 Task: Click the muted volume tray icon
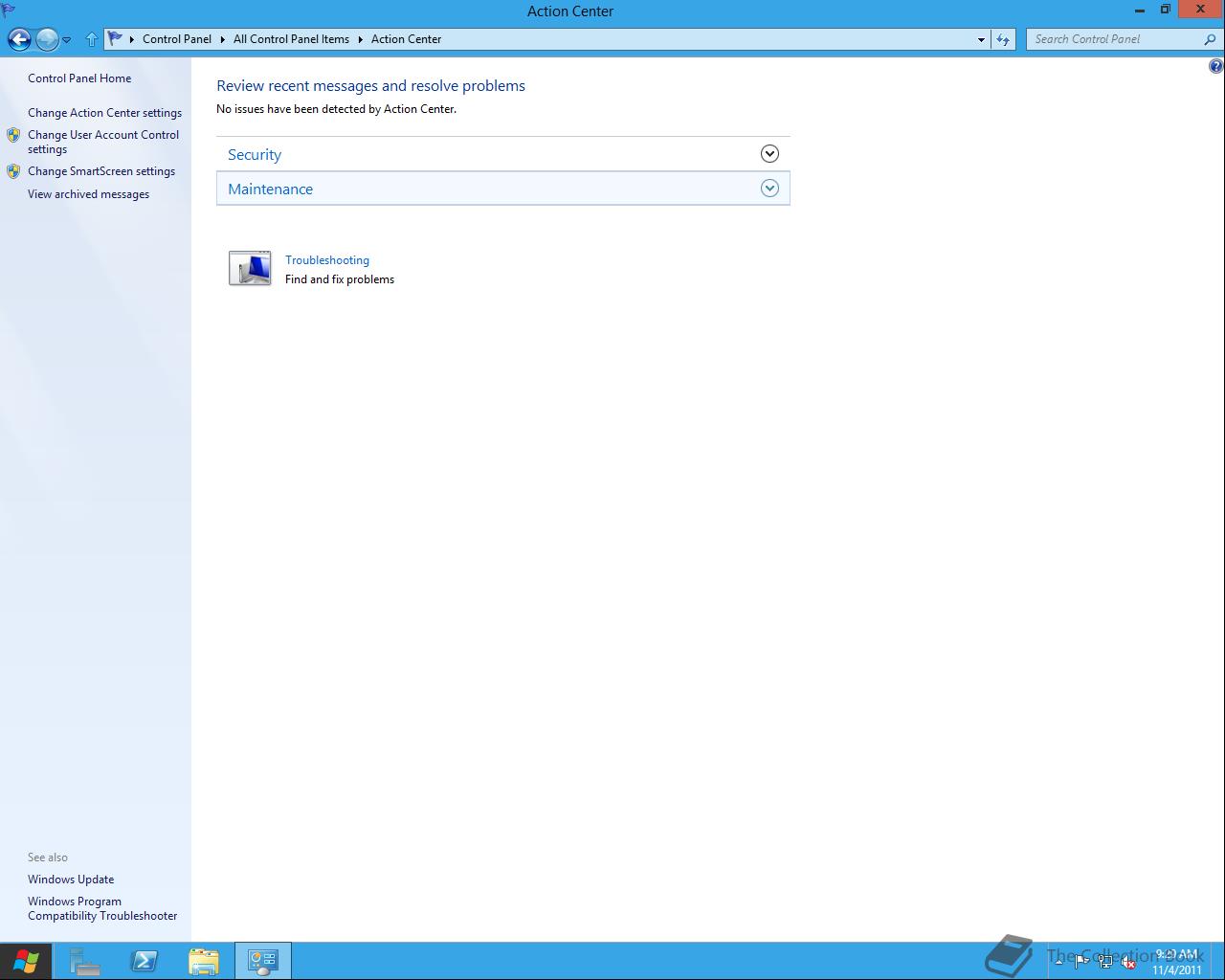[x=1128, y=962]
